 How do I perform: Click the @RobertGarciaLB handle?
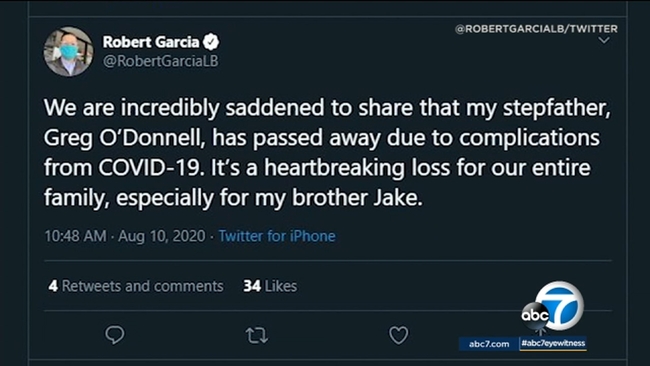coord(160,61)
